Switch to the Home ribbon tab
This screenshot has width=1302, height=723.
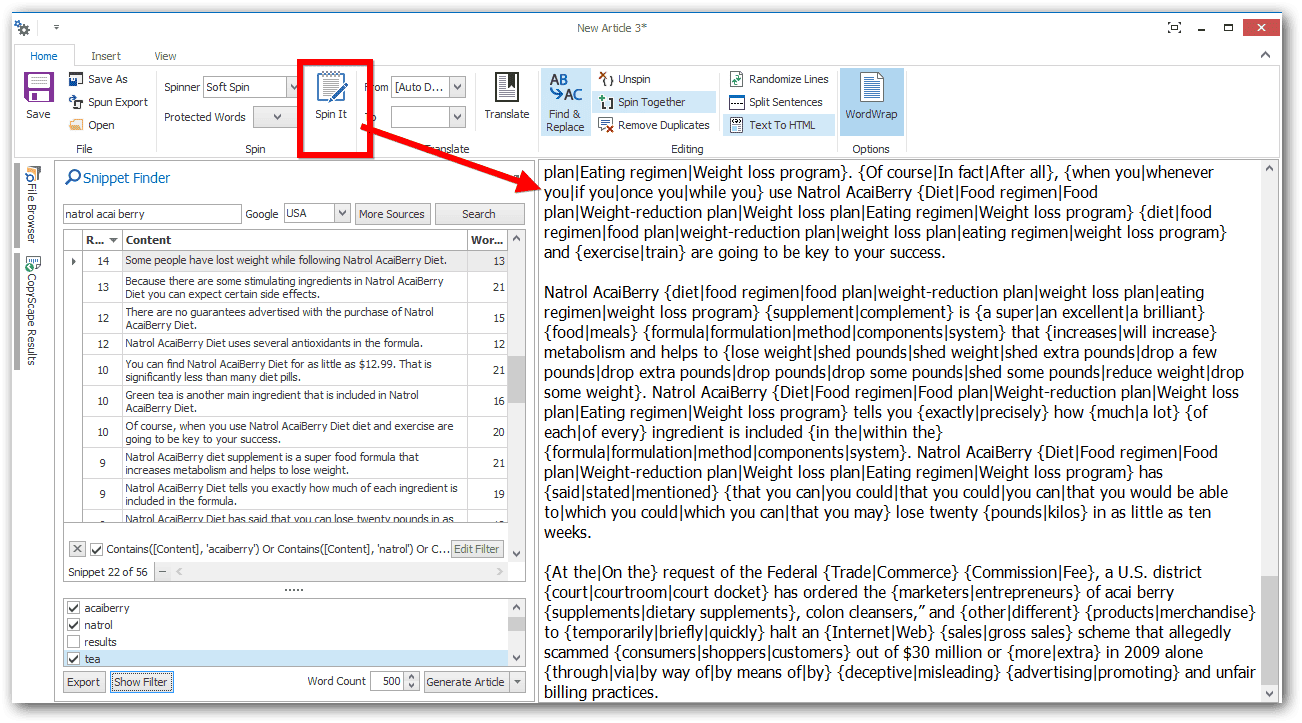(44, 56)
